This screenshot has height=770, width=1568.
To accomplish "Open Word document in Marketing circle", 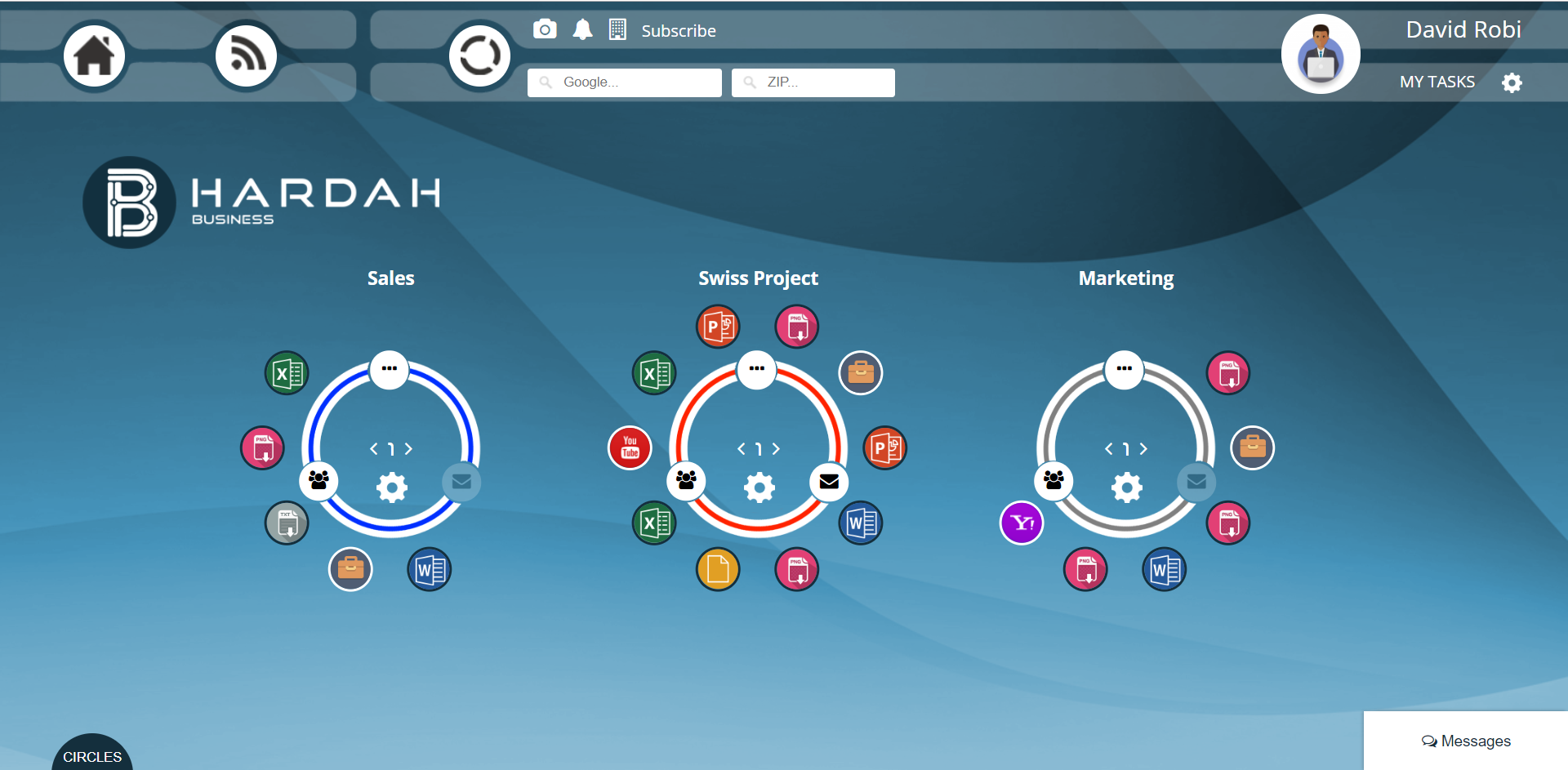I will pyautogui.click(x=1164, y=569).
